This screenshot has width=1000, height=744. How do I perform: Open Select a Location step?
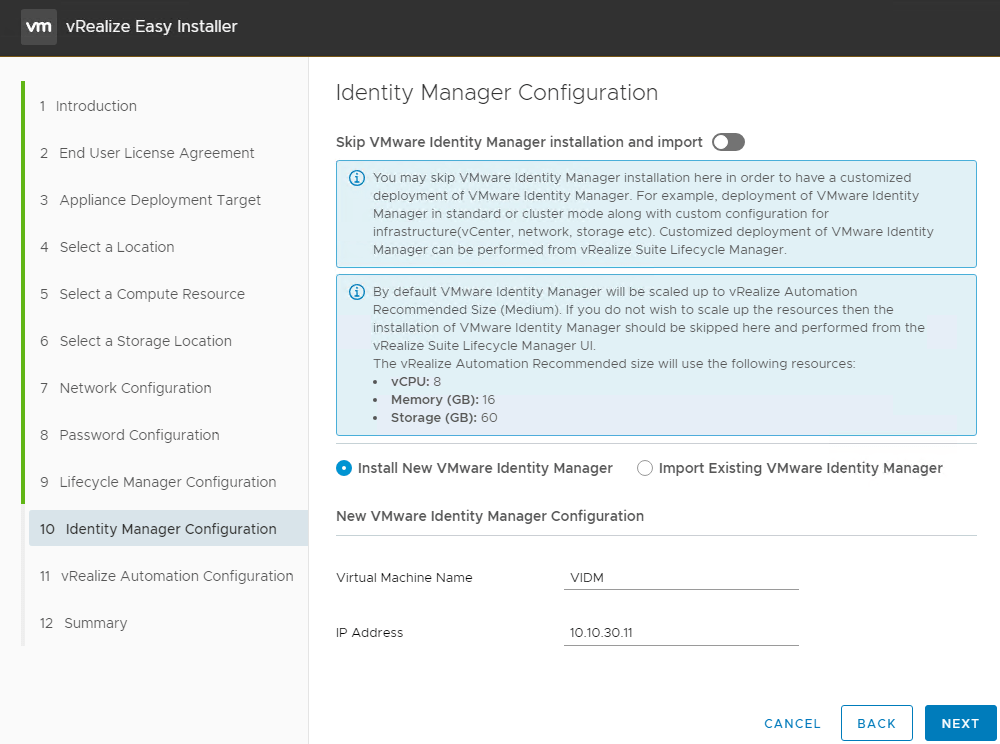coord(116,247)
